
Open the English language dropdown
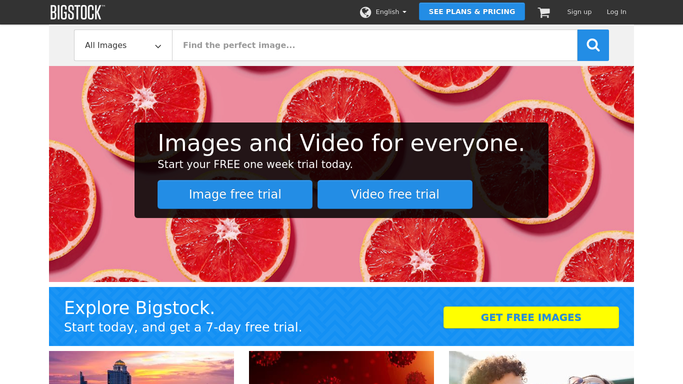(390, 12)
